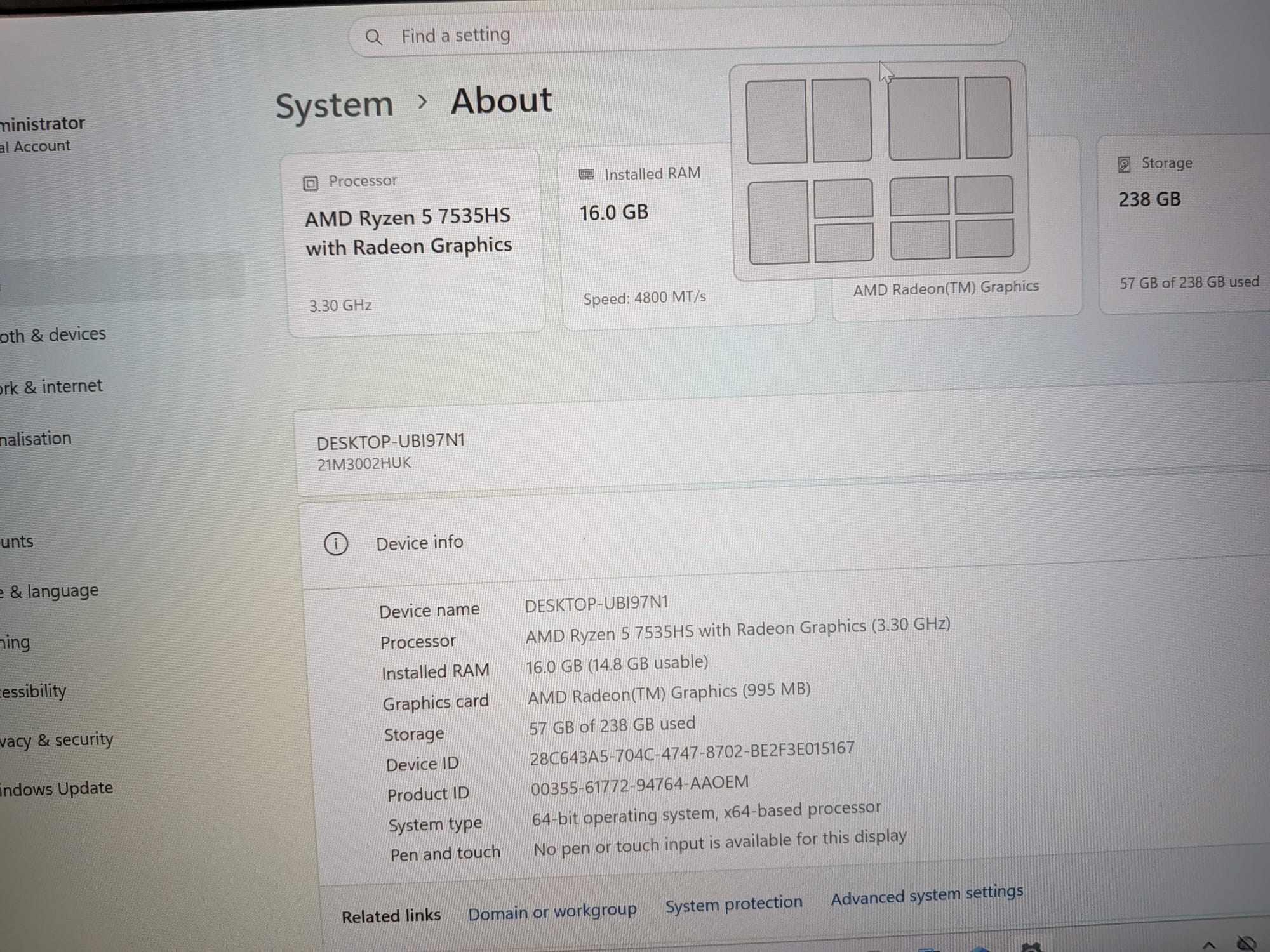This screenshot has width=1270, height=952.
Task: Click the 'About' page heading
Action: (x=502, y=101)
